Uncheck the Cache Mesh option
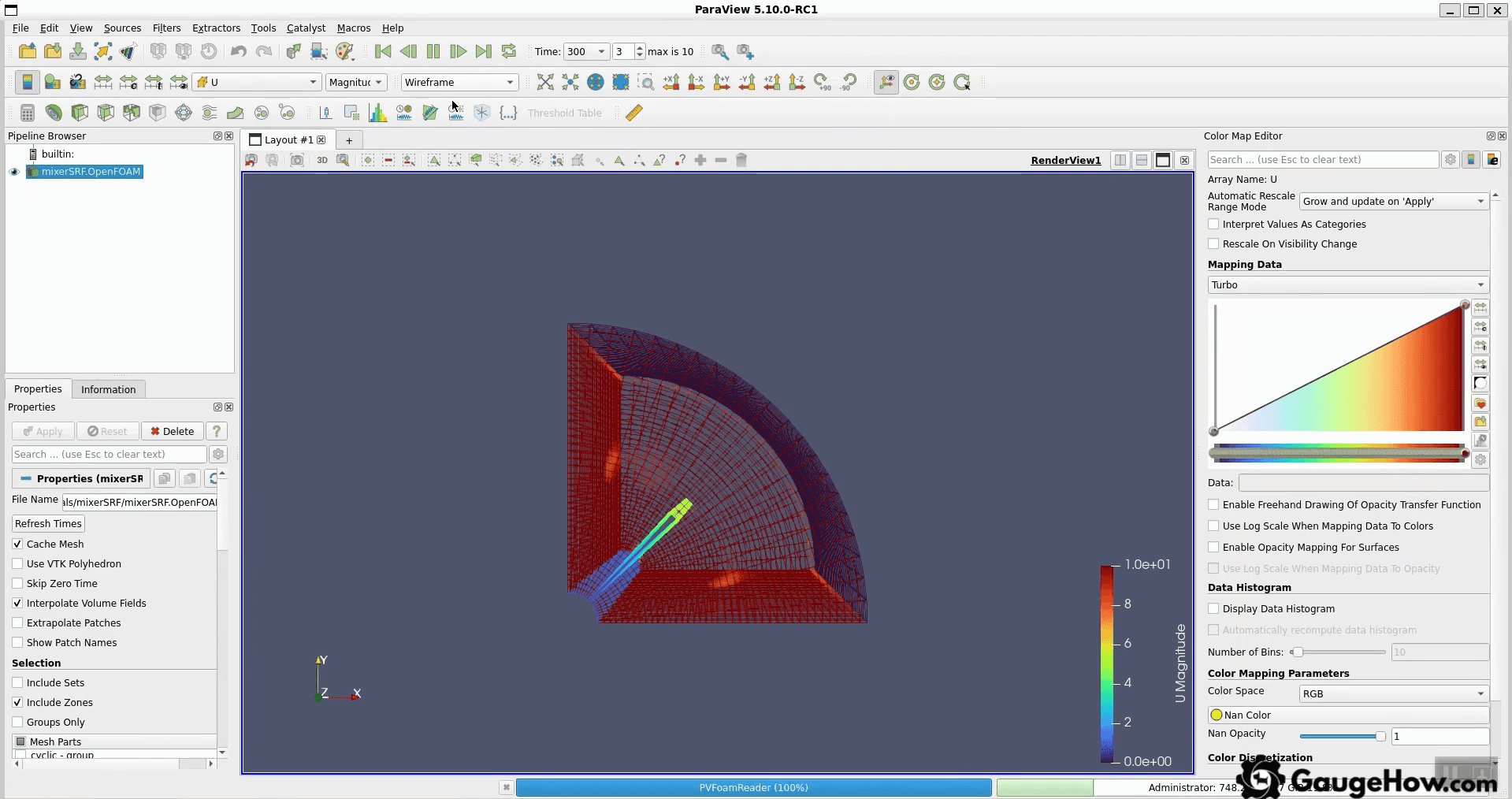 pos(17,544)
